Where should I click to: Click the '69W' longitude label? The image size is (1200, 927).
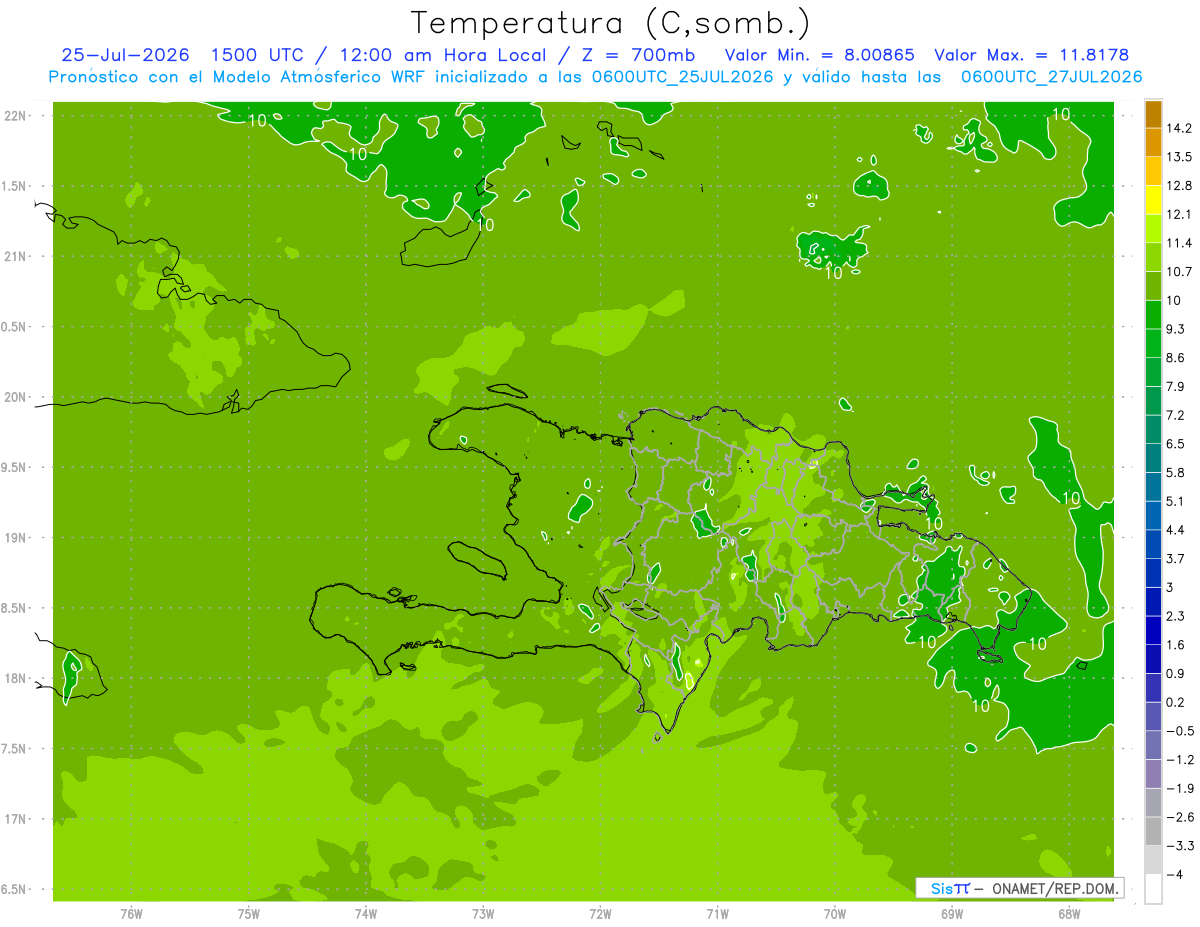tap(952, 912)
